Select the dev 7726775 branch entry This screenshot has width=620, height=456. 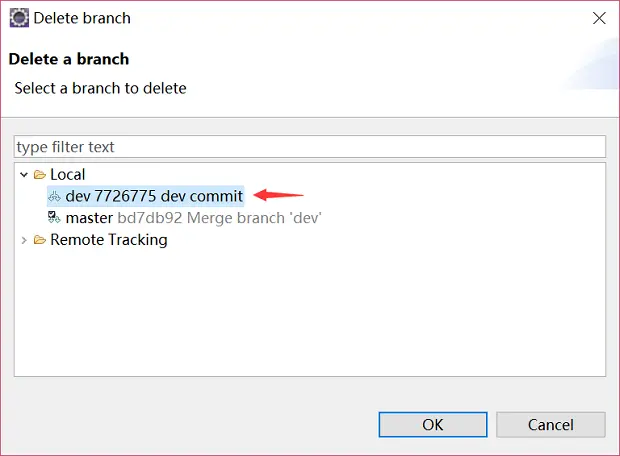click(x=146, y=196)
